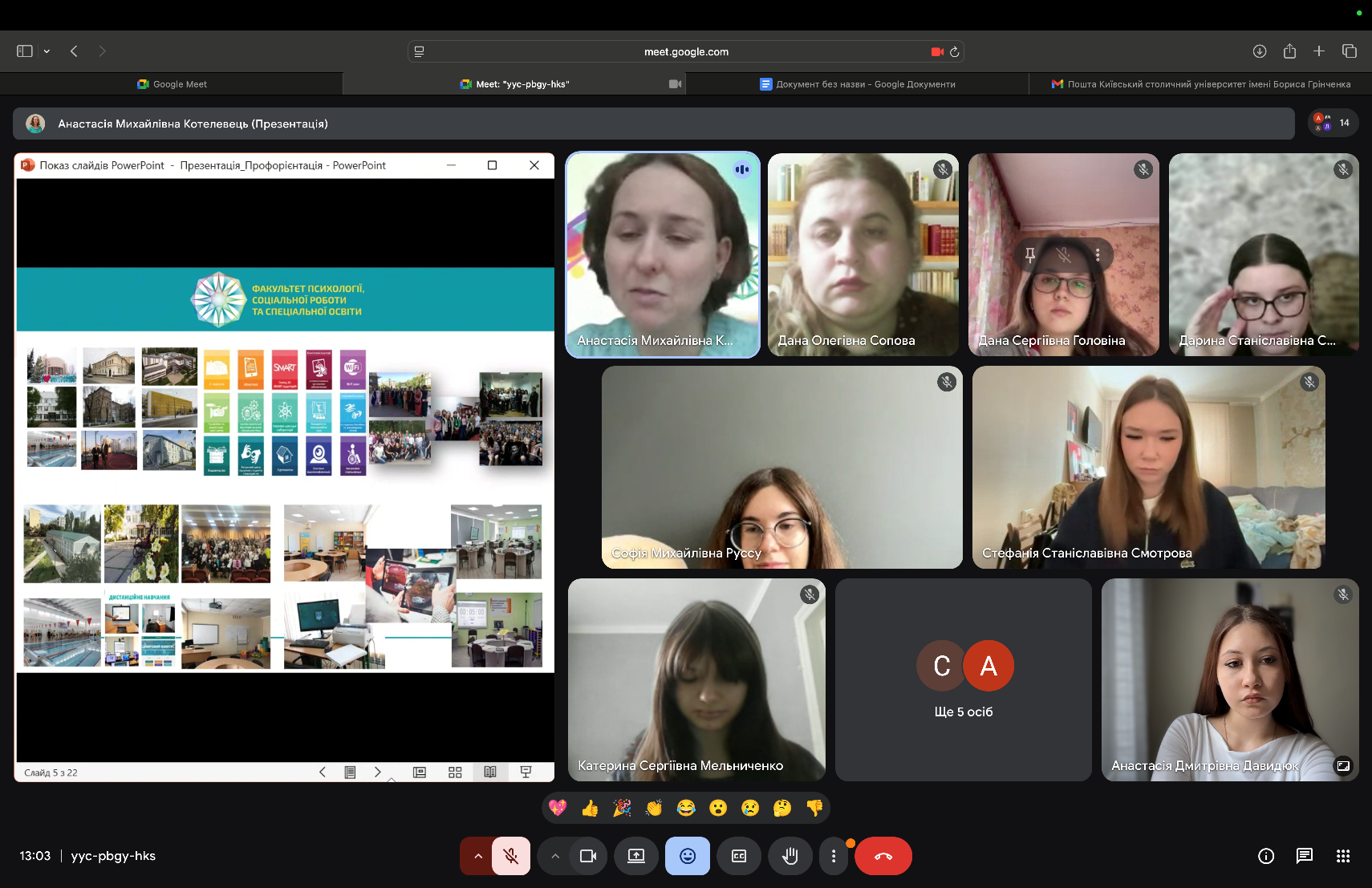The width and height of the screenshot is (1372, 888).
Task: Expand video settings arrow
Action: point(555,856)
